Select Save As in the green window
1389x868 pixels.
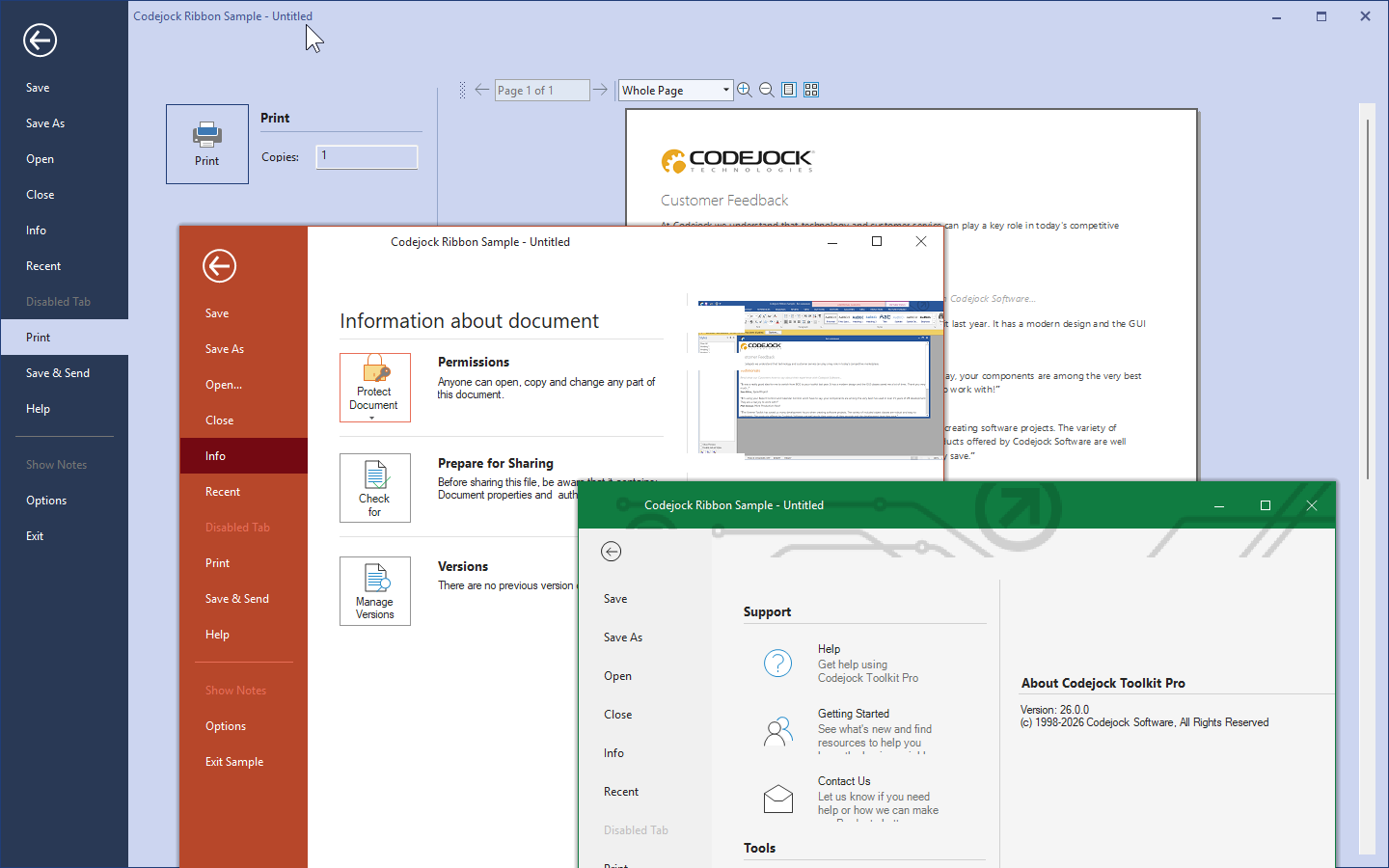tap(645, 637)
